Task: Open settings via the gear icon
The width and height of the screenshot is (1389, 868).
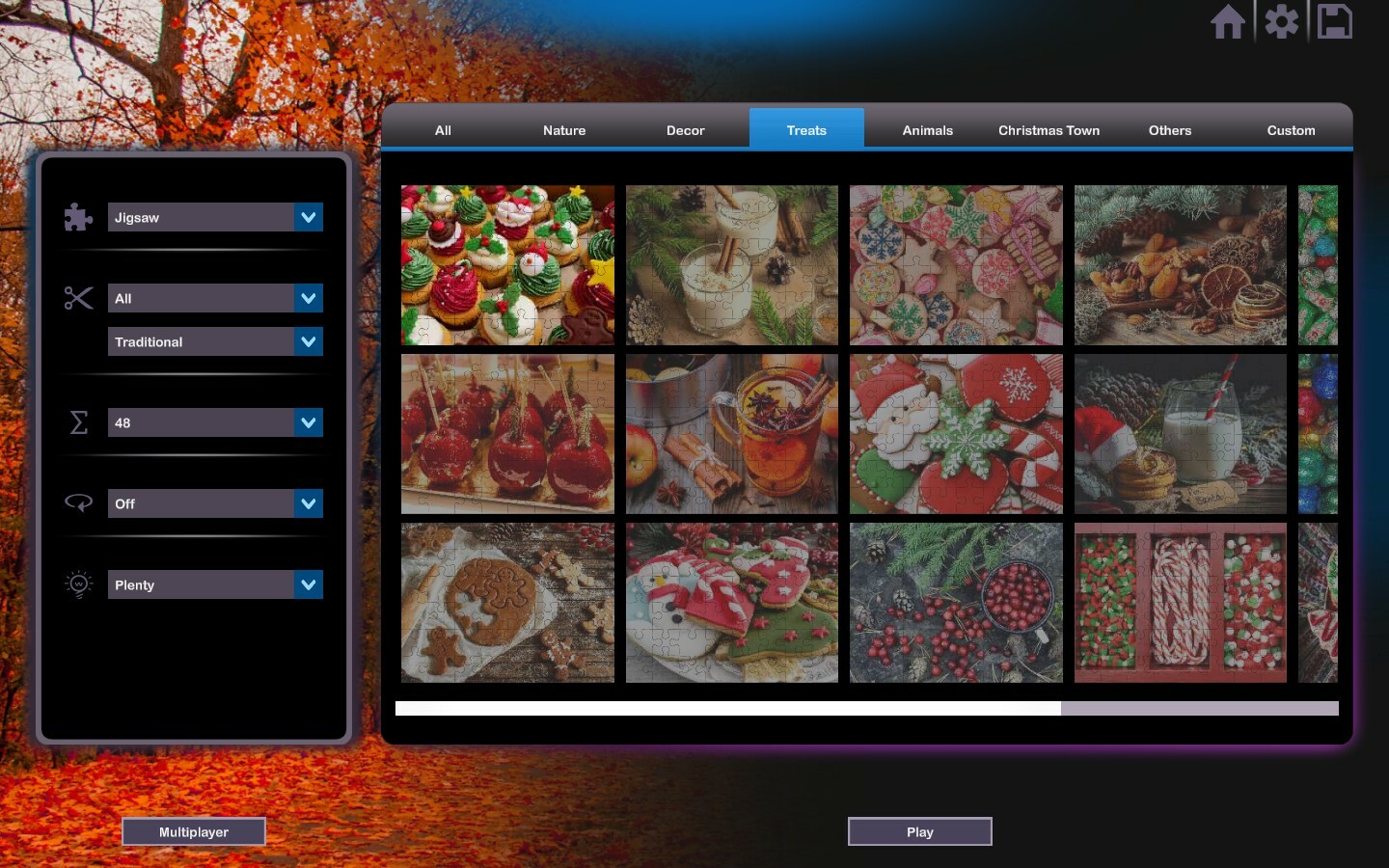Action: 1281,21
